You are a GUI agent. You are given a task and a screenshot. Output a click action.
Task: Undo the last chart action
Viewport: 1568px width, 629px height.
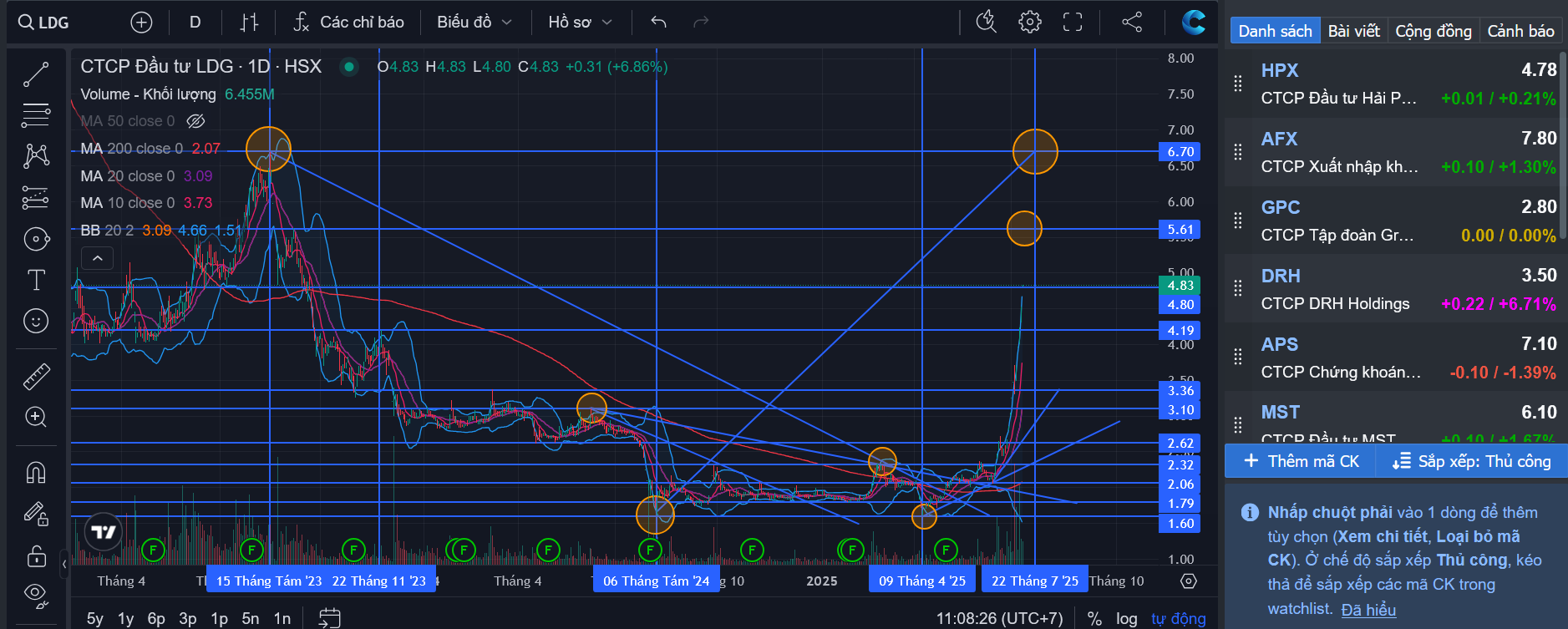[x=658, y=23]
